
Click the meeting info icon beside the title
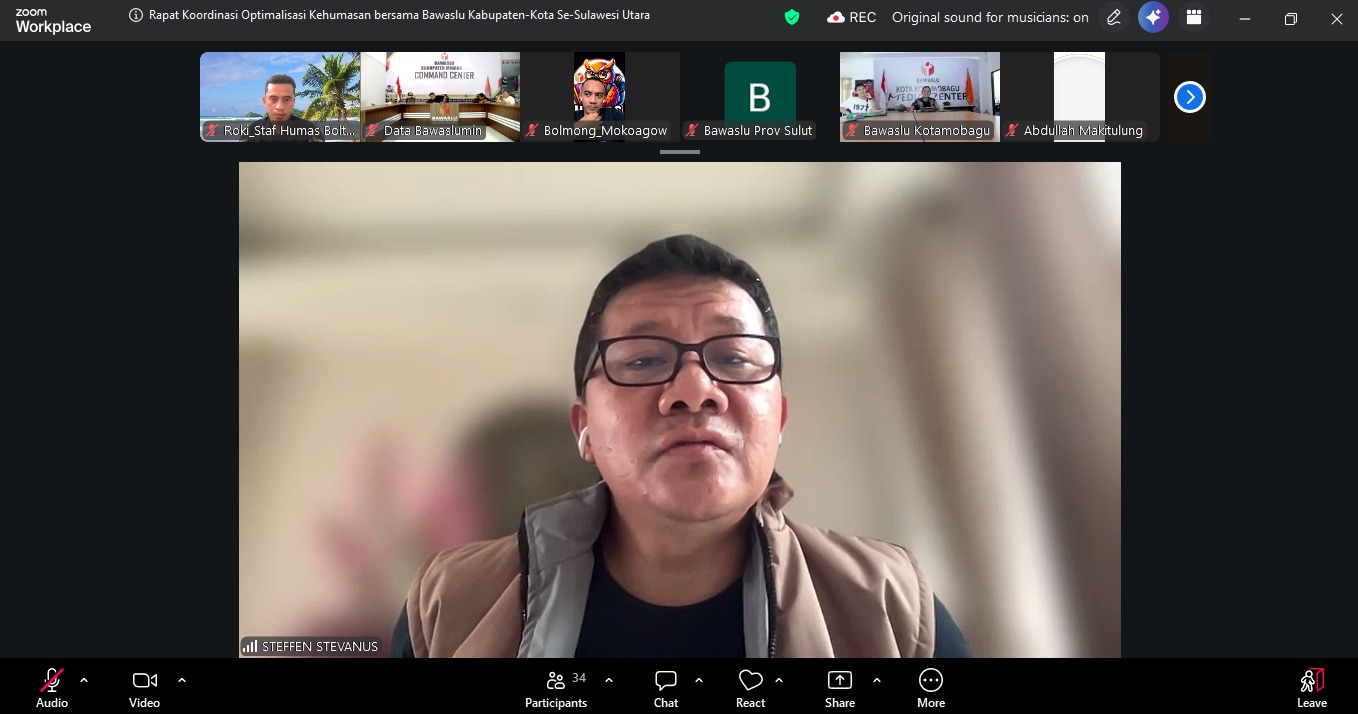click(137, 16)
